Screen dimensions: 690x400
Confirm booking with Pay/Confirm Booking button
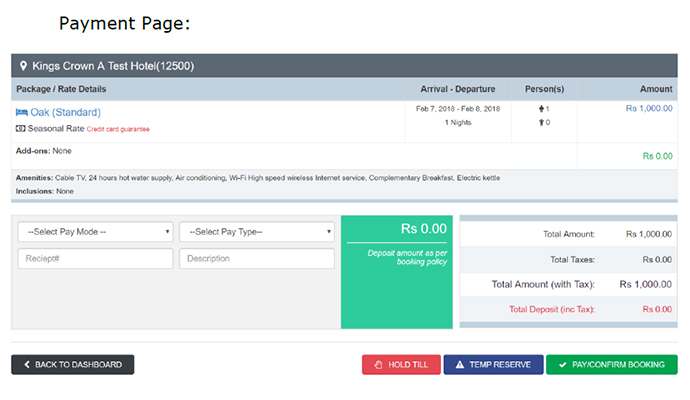pyautogui.click(x=612, y=365)
